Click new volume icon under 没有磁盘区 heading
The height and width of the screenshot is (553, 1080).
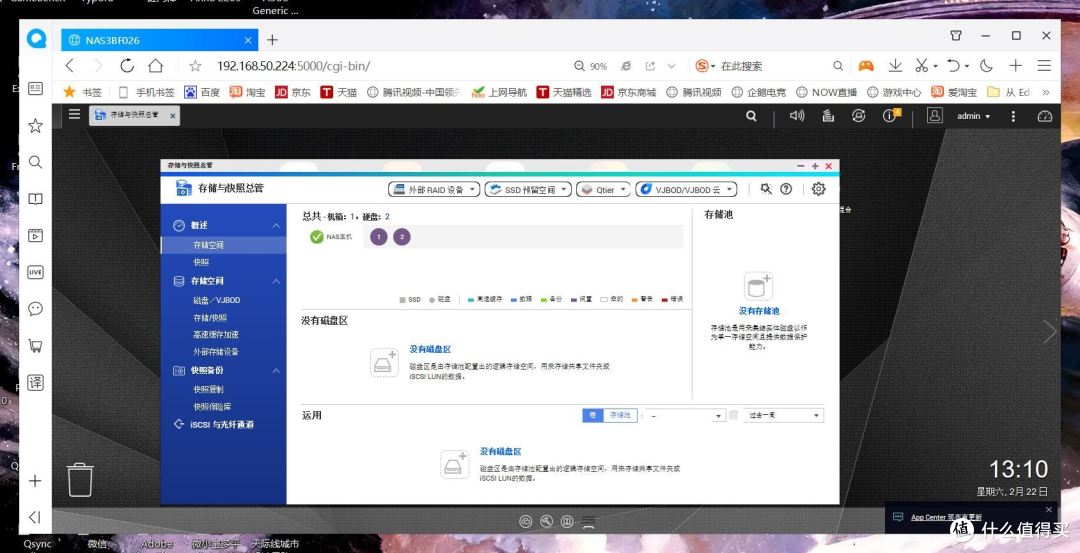pos(384,362)
